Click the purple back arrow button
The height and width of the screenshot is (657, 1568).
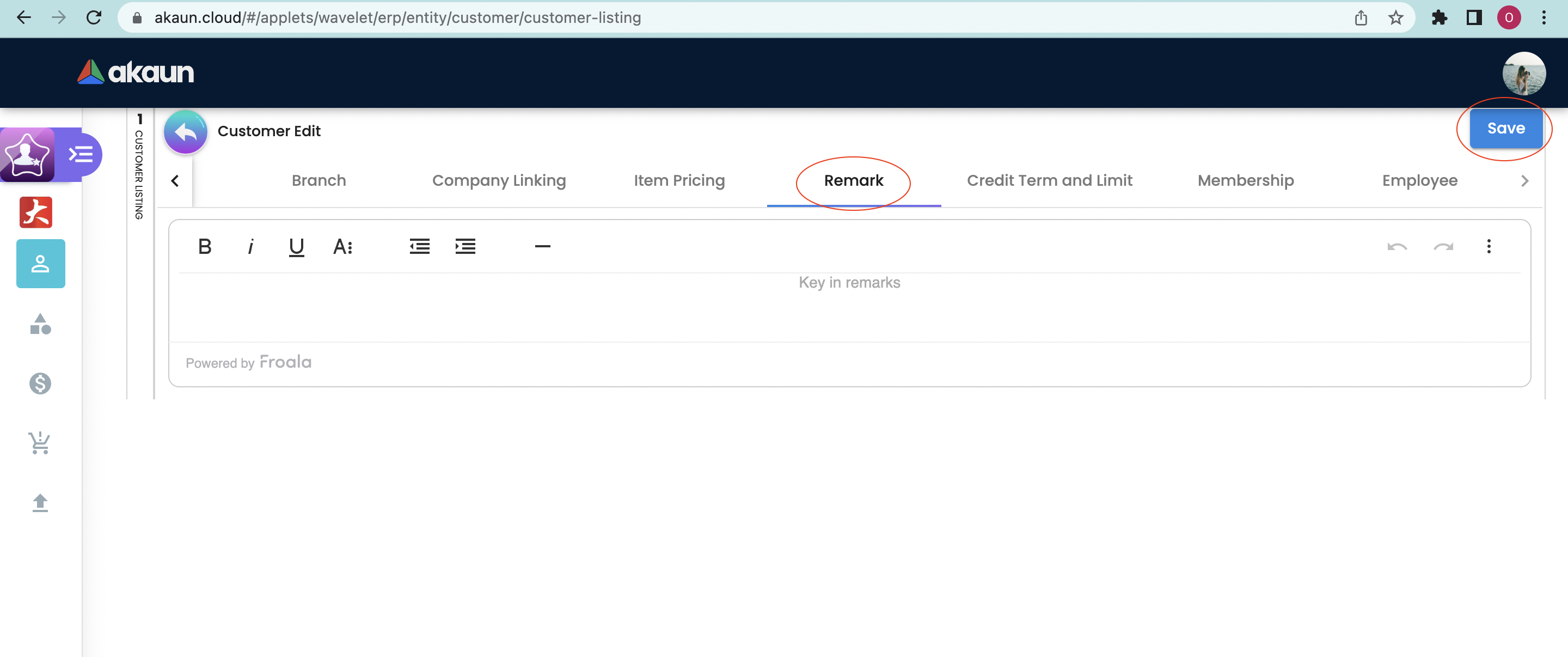(x=186, y=131)
